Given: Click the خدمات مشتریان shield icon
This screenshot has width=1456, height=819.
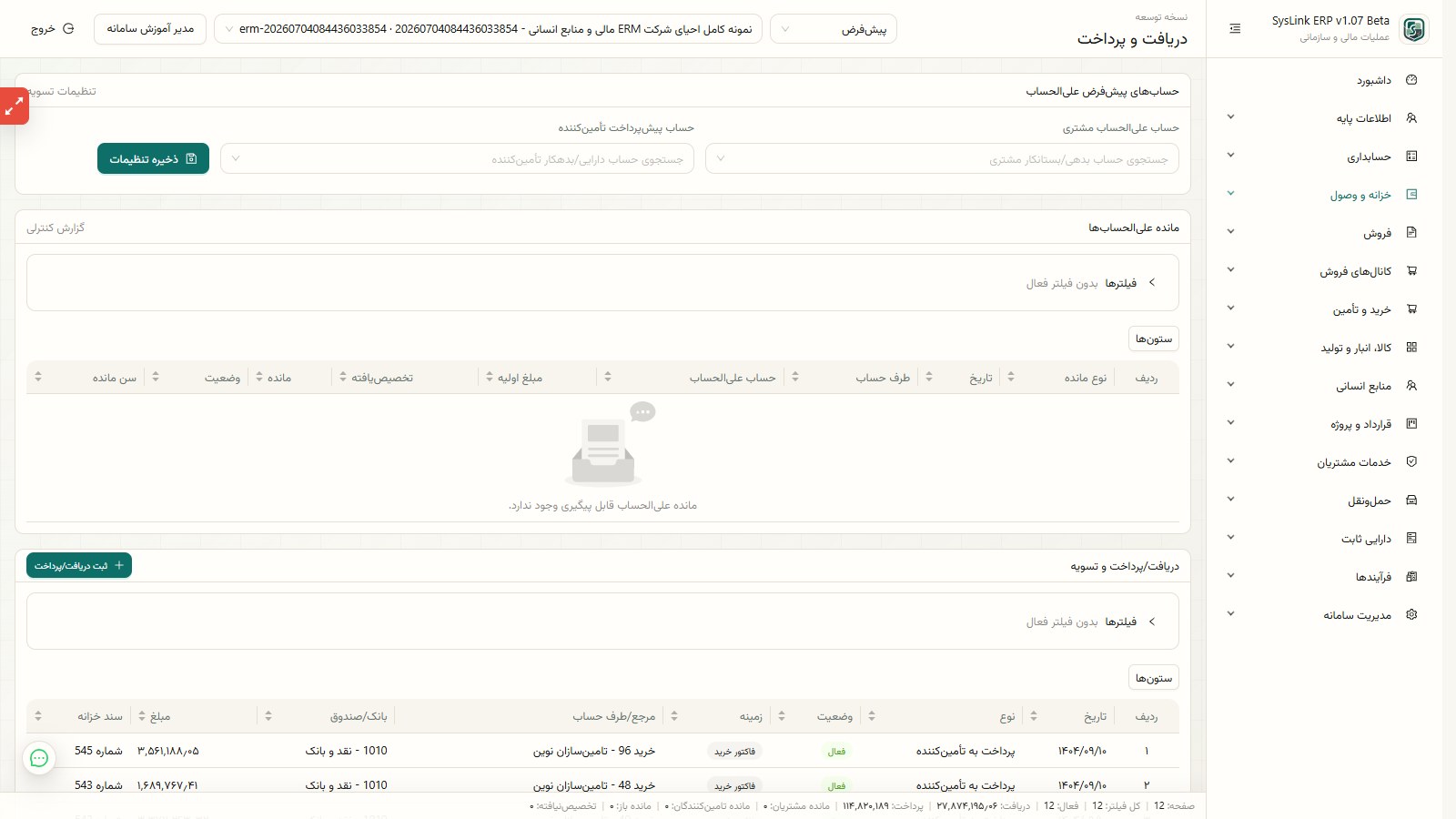Looking at the screenshot, I should (1411, 461).
